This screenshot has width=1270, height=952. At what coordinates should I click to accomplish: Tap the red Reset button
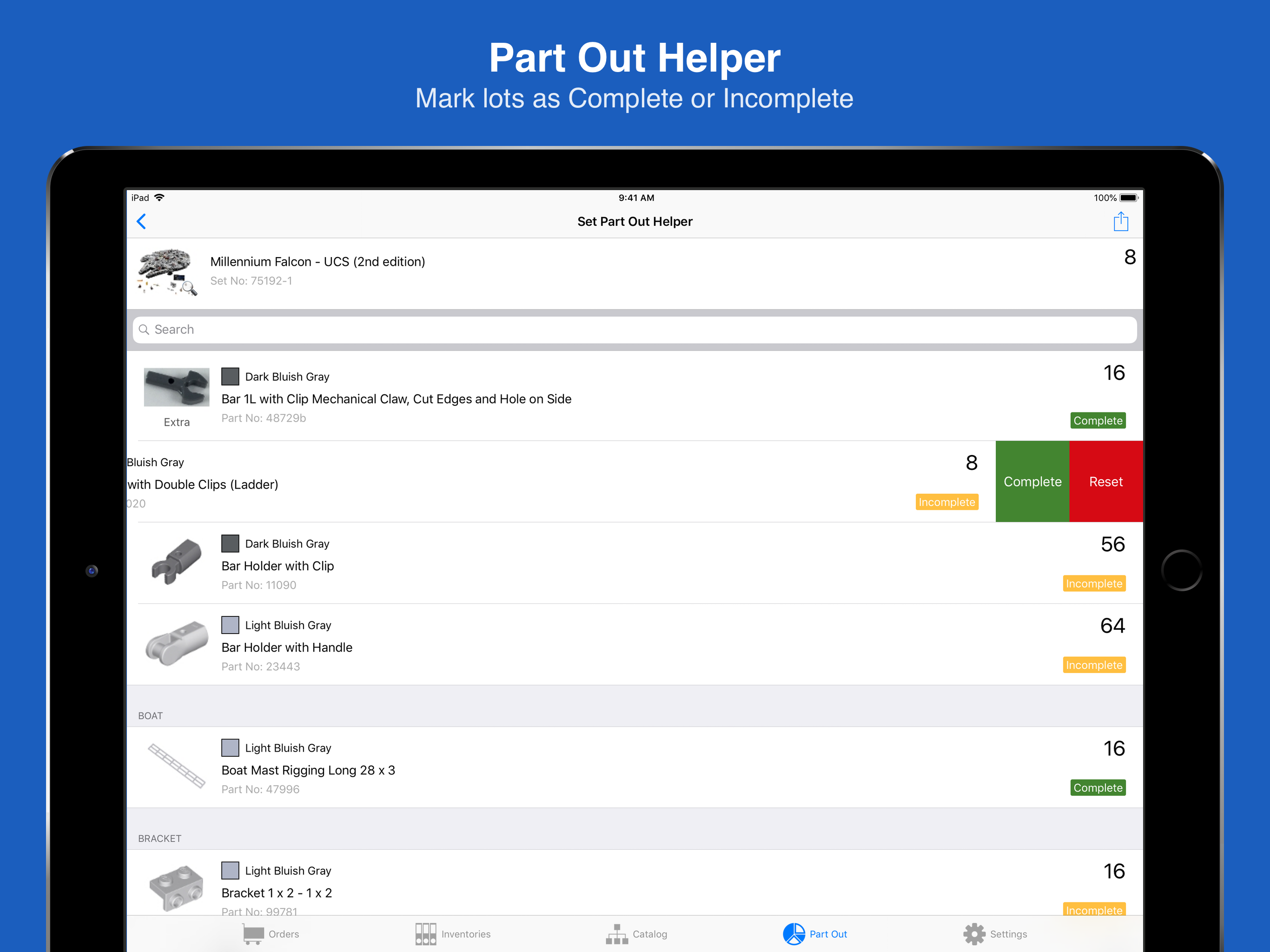[x=1106, y=481]
